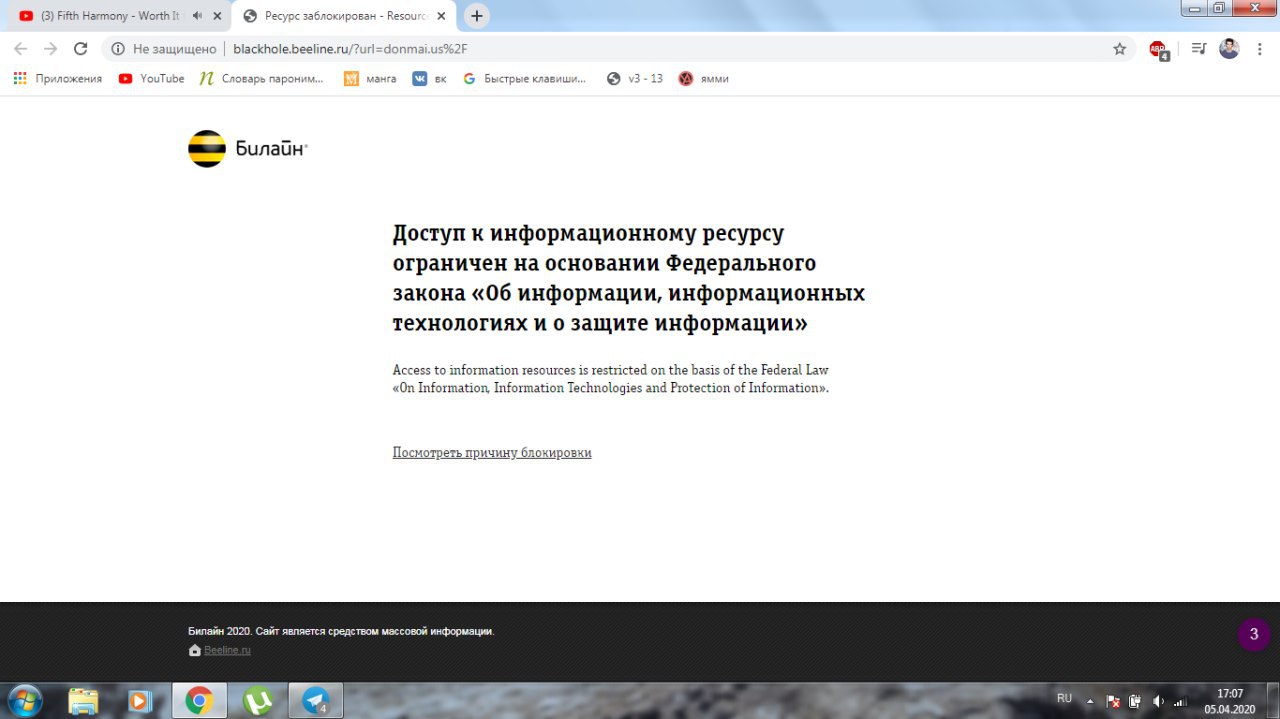Viewport: 1280px width, 719px height.
Task: Show hidden tray icons arrow
Action: pos(1090,701)
